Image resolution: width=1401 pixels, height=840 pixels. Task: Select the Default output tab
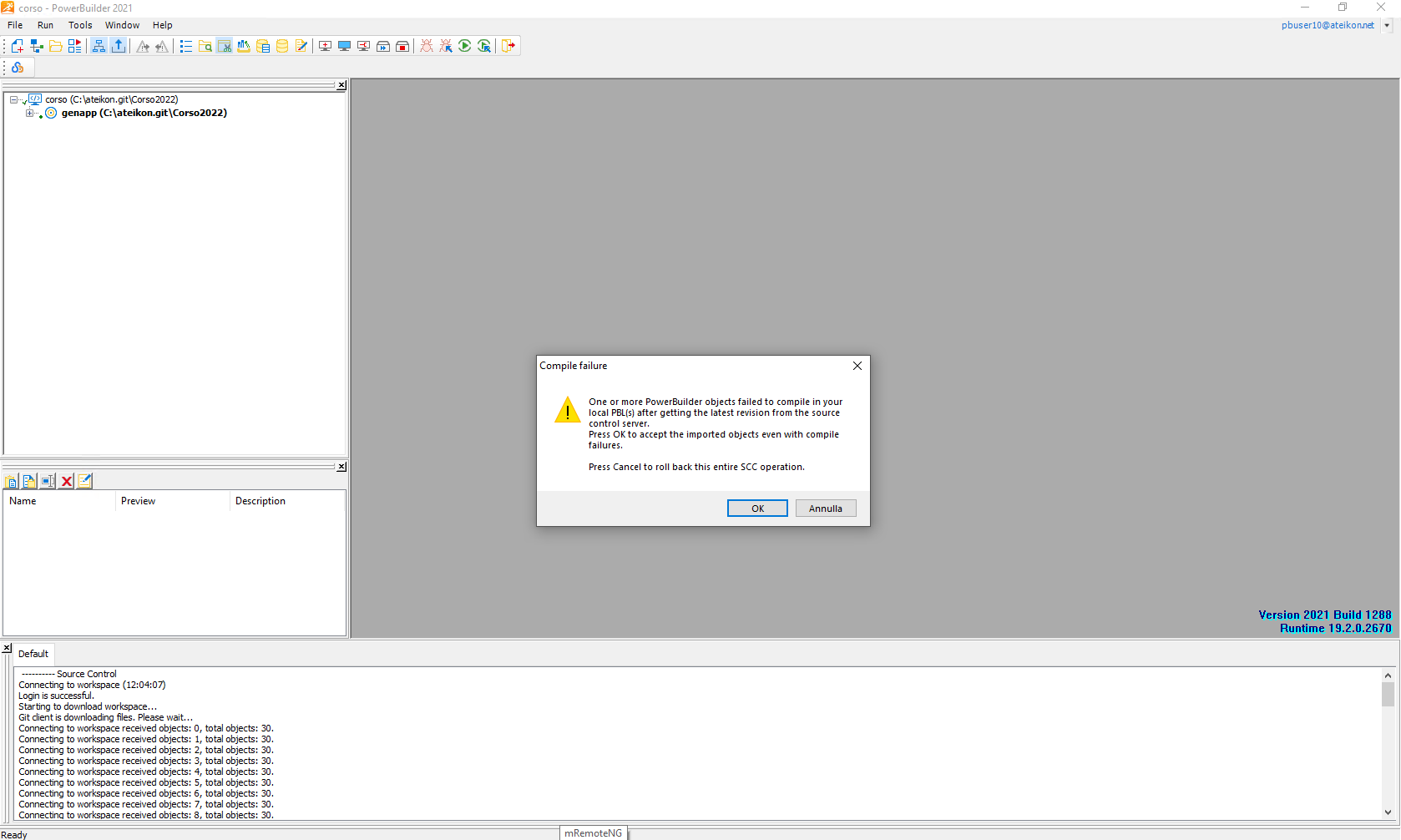point(33,654)
